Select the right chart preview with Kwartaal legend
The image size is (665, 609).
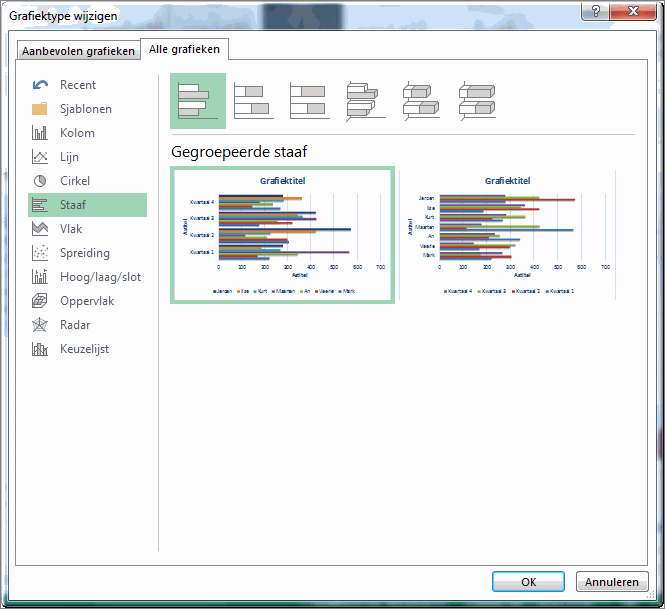pyautogui.click(x=508, y=236)
